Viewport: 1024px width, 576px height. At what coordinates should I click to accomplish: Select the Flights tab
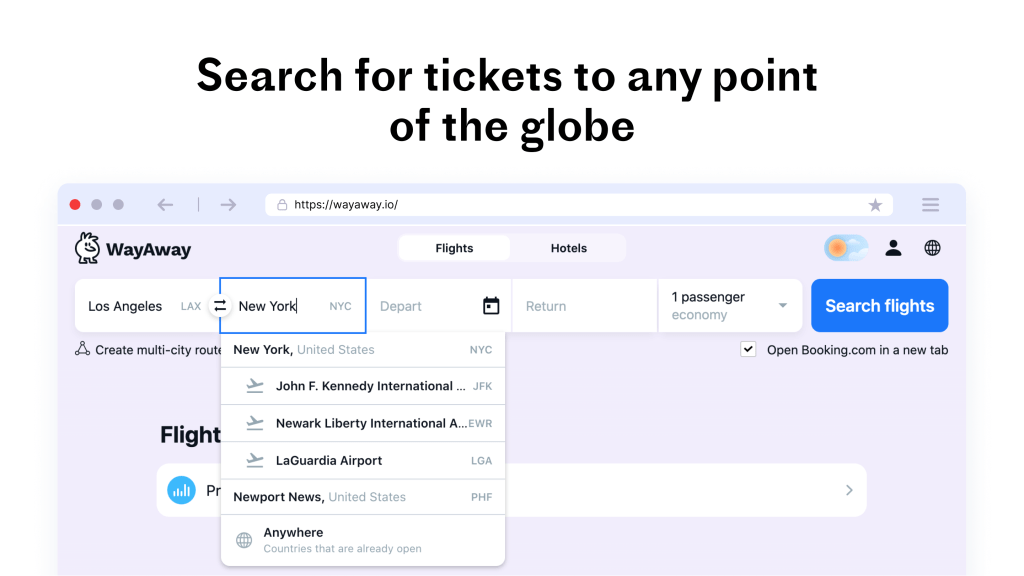pos(454,248)
